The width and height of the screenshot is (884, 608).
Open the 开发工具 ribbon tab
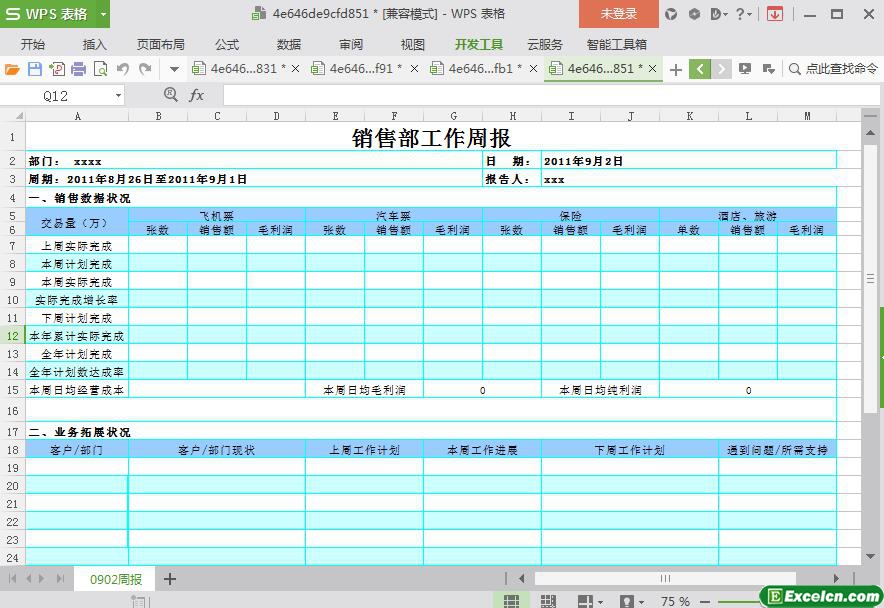(x=478, y=44)
